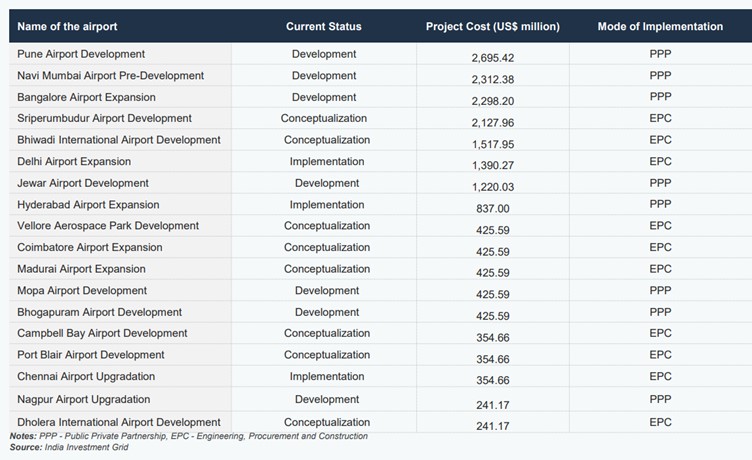Click the 1,220.03 cost for Jewar Airport
The image size is (752, 460).
(493, 187)
